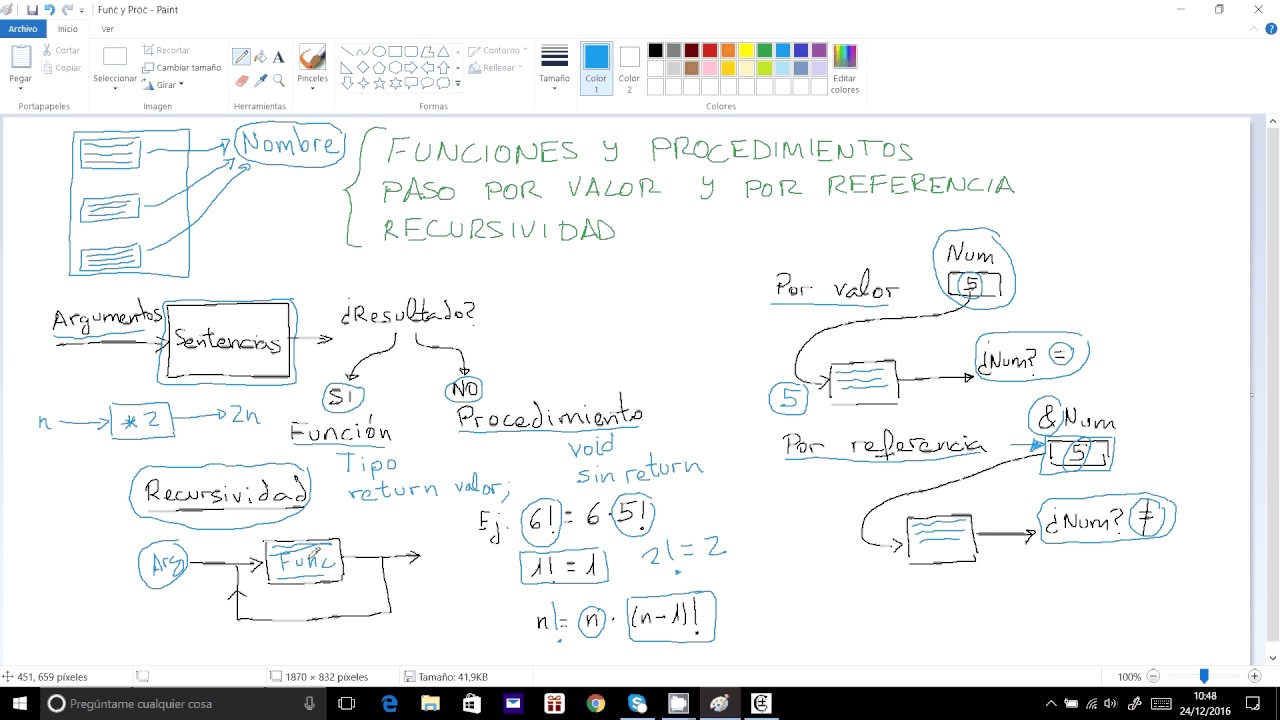Click Cortar in the clipboard group
This screenshot has height=720, width=1280.
point(61,50)
